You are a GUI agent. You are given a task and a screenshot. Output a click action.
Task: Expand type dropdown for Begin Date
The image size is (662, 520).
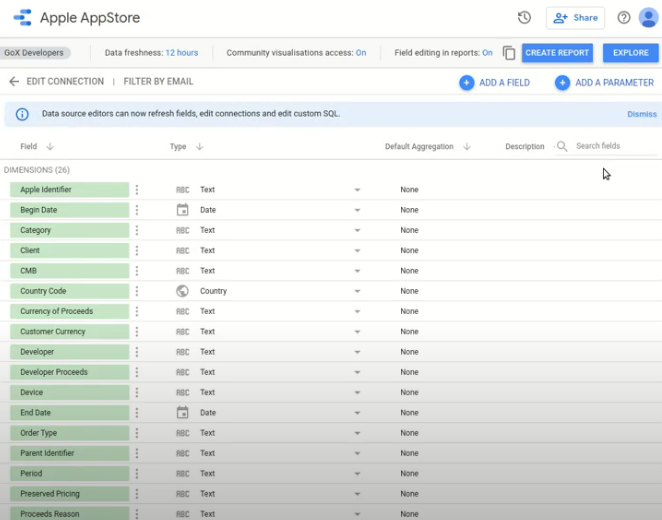(x=357, y=210)
